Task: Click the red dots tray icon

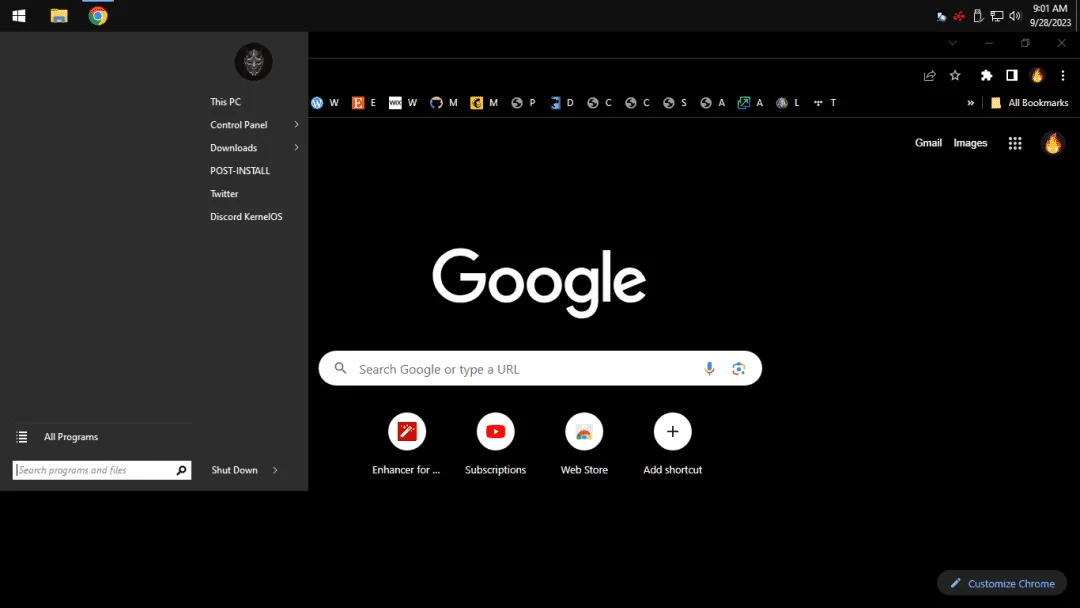Action: click(x=959, y=16)
